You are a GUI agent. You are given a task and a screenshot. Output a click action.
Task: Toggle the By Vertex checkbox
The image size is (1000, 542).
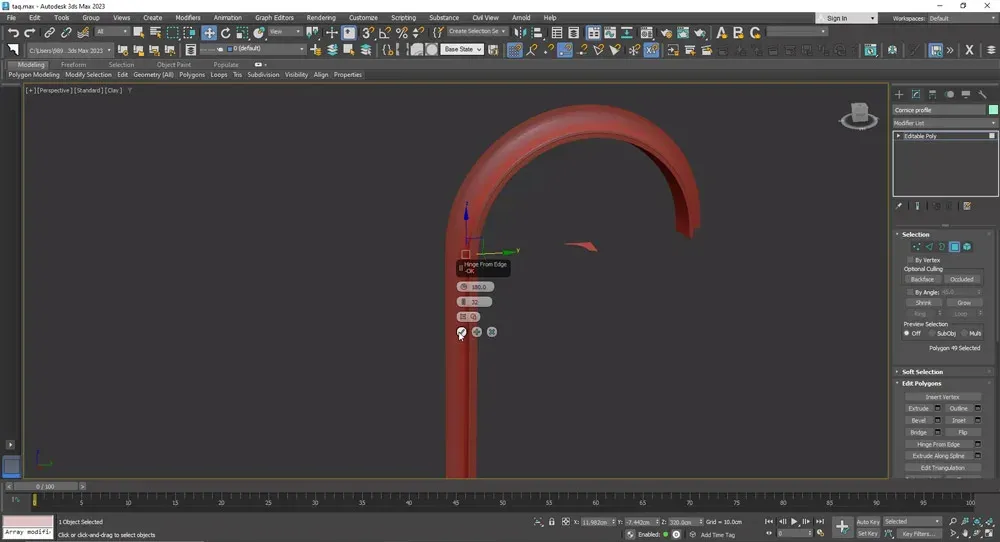click(910, 260)
